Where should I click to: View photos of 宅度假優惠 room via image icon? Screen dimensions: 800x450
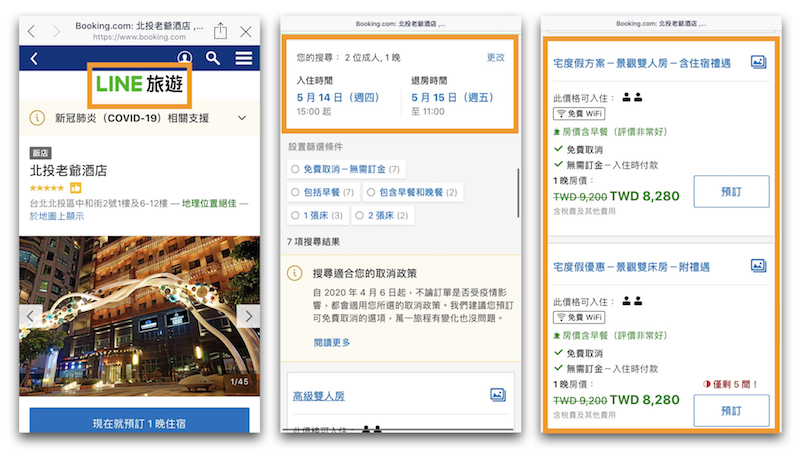(758, 266)
